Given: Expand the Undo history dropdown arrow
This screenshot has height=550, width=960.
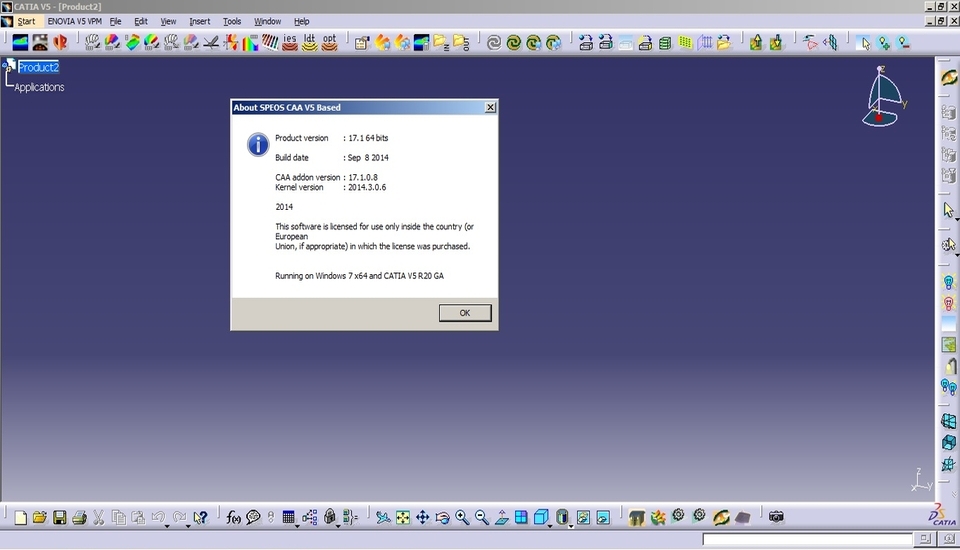Looking at the screenshot, I should [167, 526].
